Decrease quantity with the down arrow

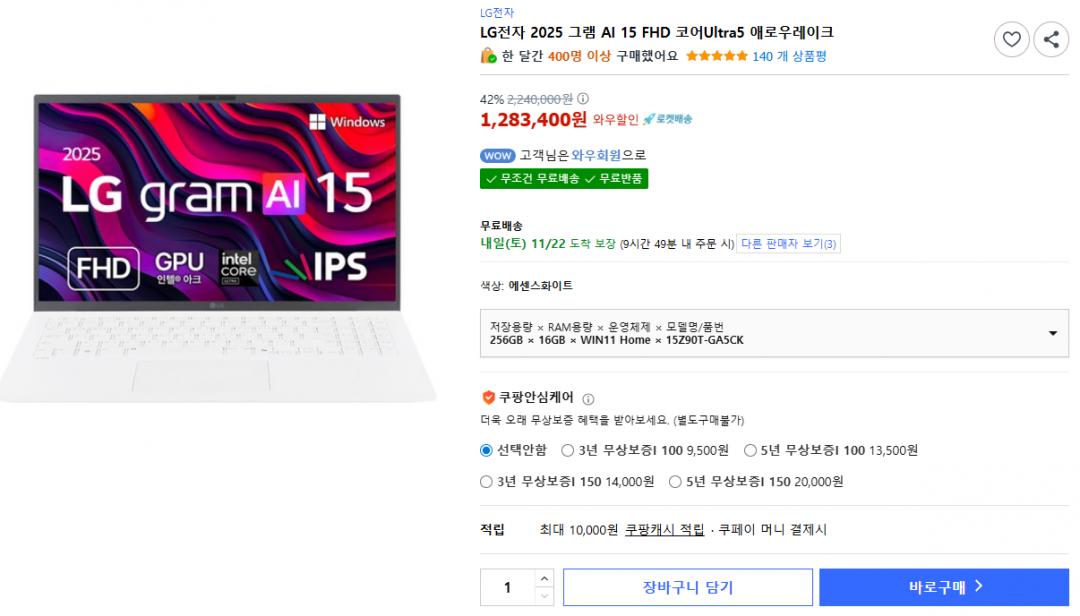point(544,596)
